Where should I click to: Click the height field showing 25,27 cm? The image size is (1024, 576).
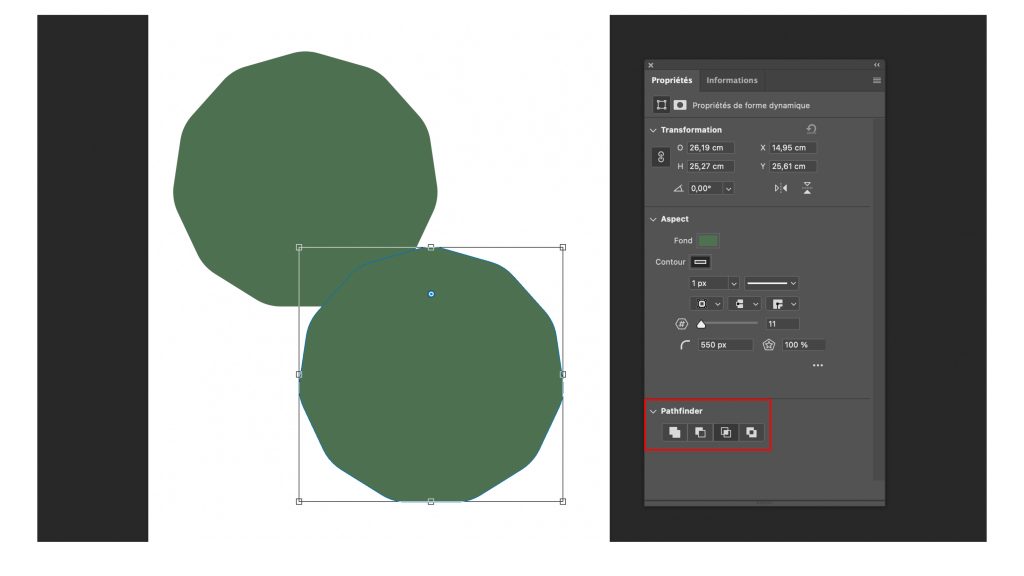[x=711, y=167]
